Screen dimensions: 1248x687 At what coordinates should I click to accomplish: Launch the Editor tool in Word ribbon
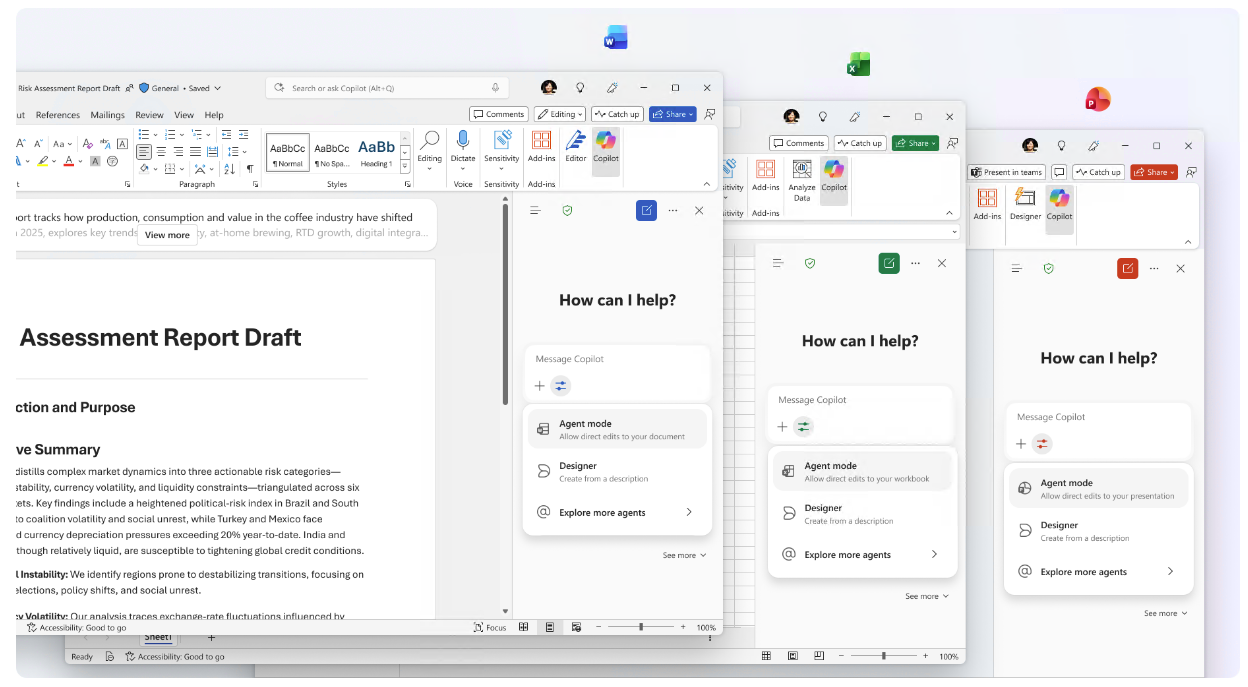[x=576, y=147]
